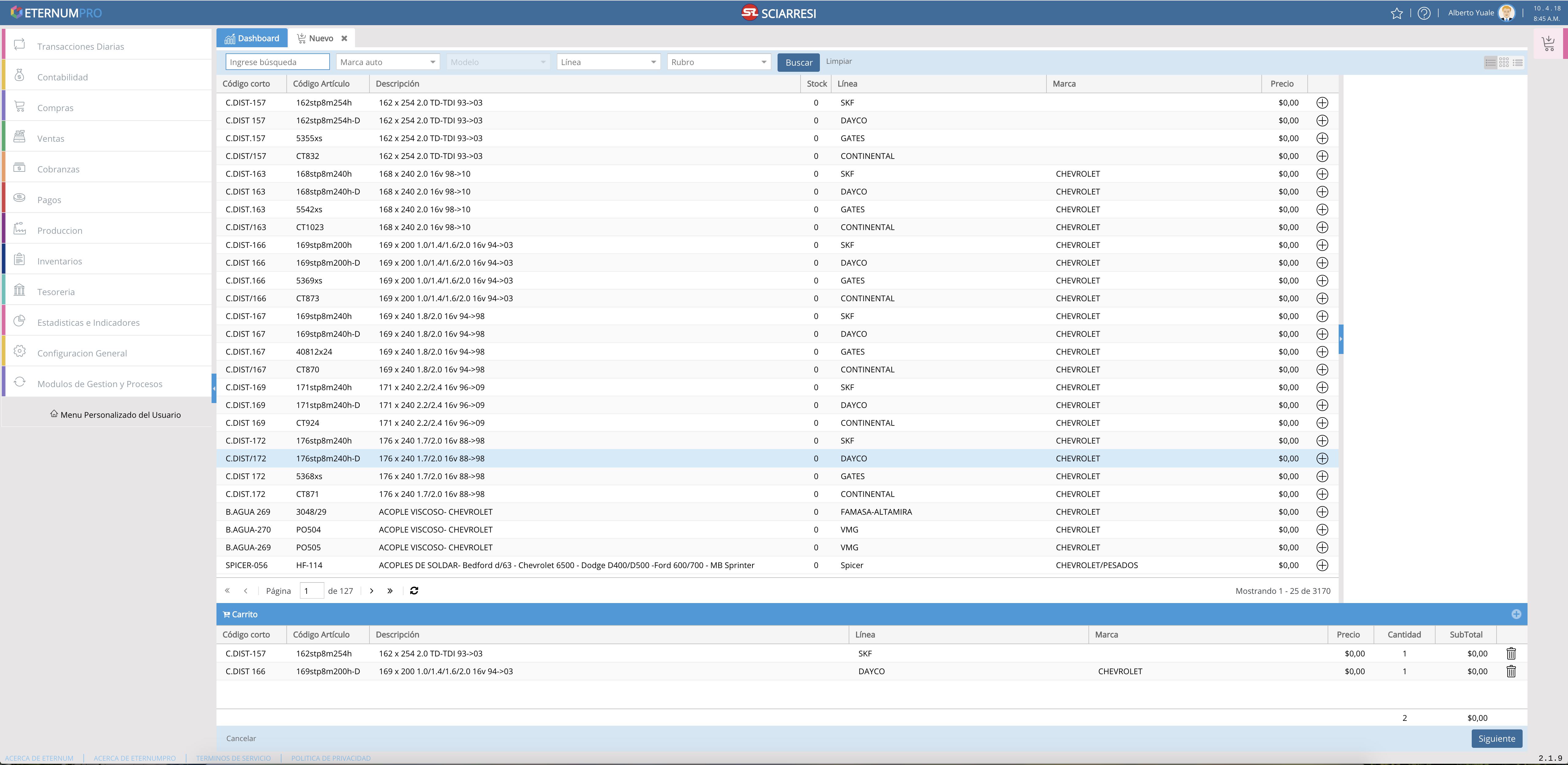Open the Marca auto dropdown
The height and width of the screenshot is (765, 1568).
(x=388, y=62)
